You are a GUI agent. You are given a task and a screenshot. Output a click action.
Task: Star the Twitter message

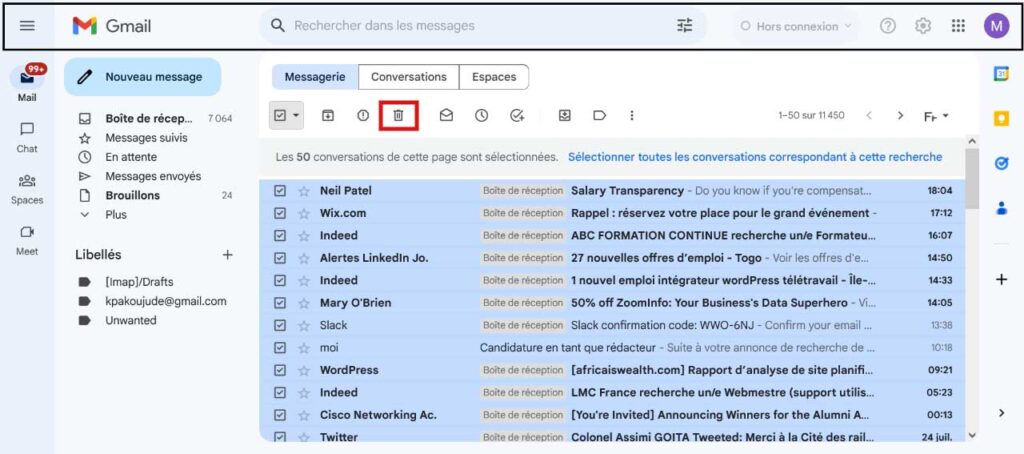pyautogui.click(x=304, y=436)
